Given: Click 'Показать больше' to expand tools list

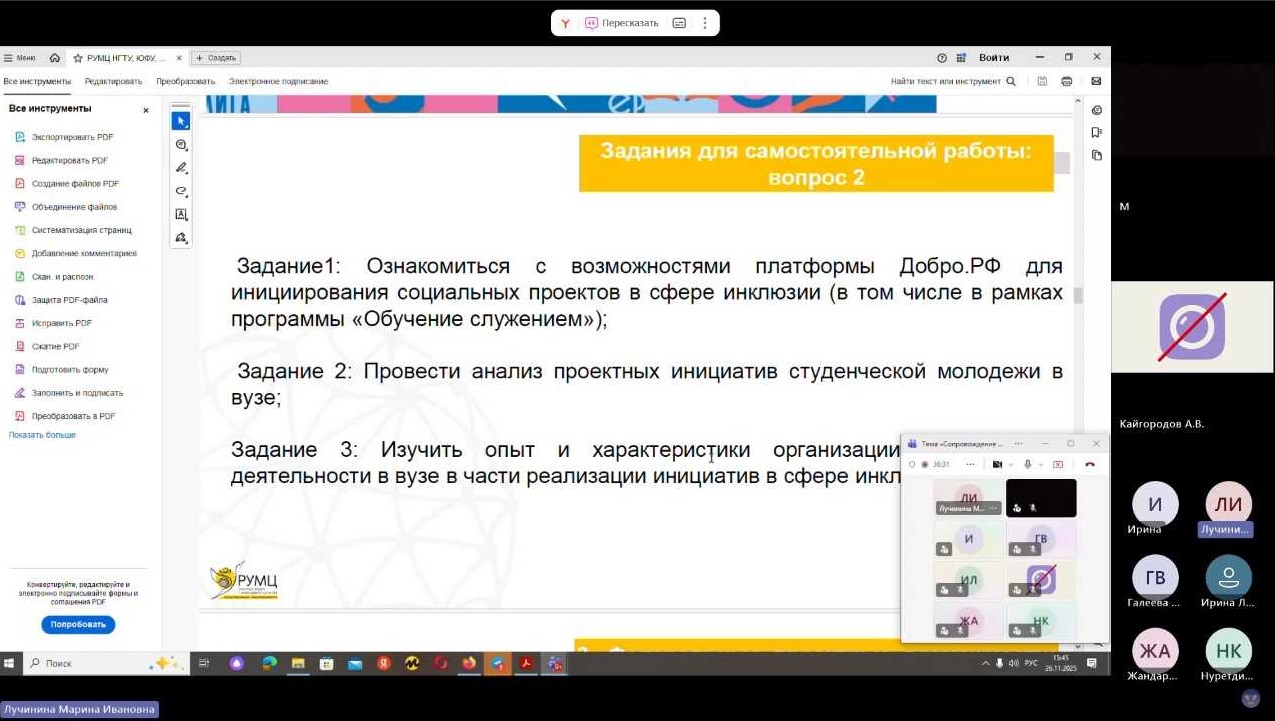Looking at the screenshot, I should coord(42,435).
